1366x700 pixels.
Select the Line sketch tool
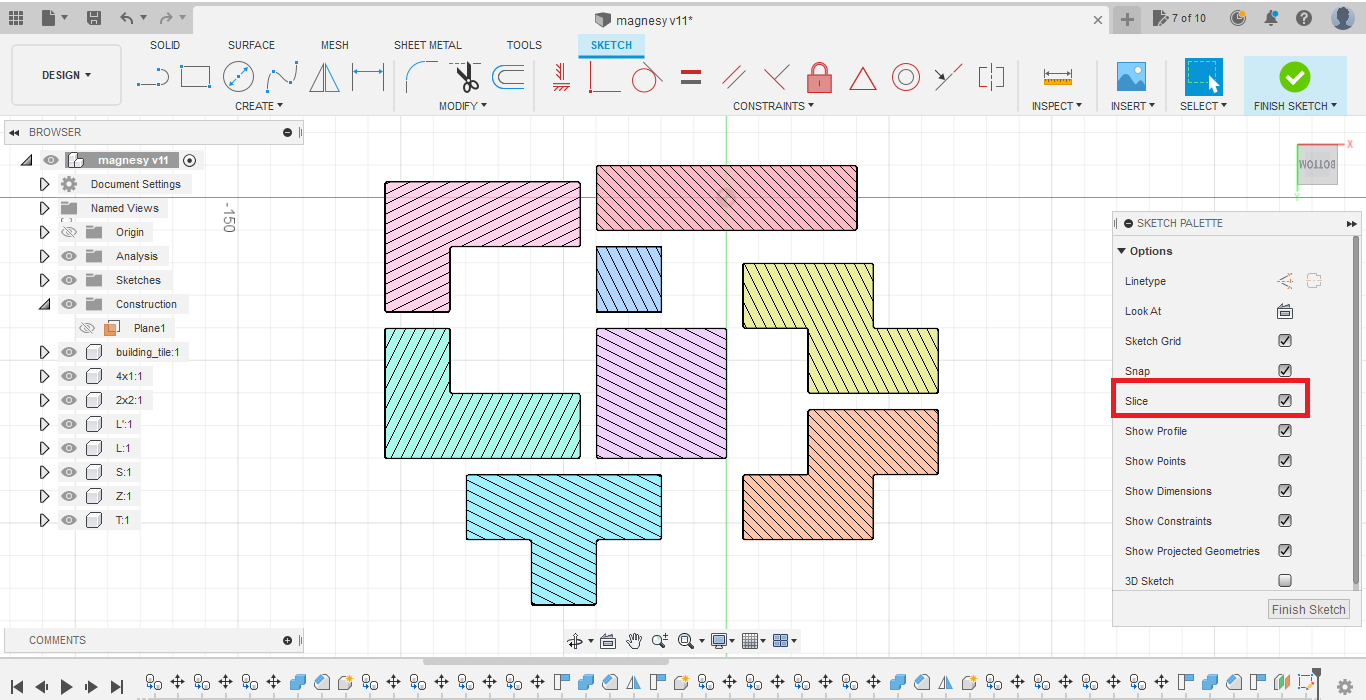pos(152,76)
